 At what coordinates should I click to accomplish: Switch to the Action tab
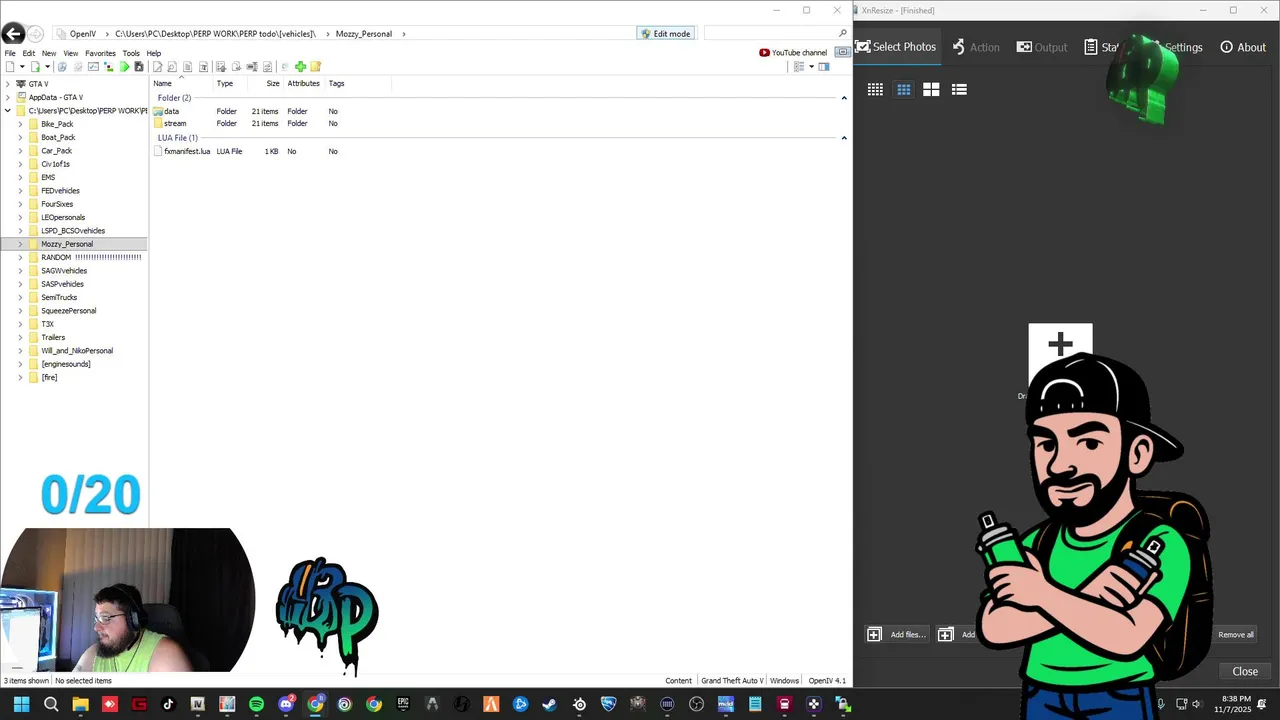pyautogui.click(x=976, y=47)
